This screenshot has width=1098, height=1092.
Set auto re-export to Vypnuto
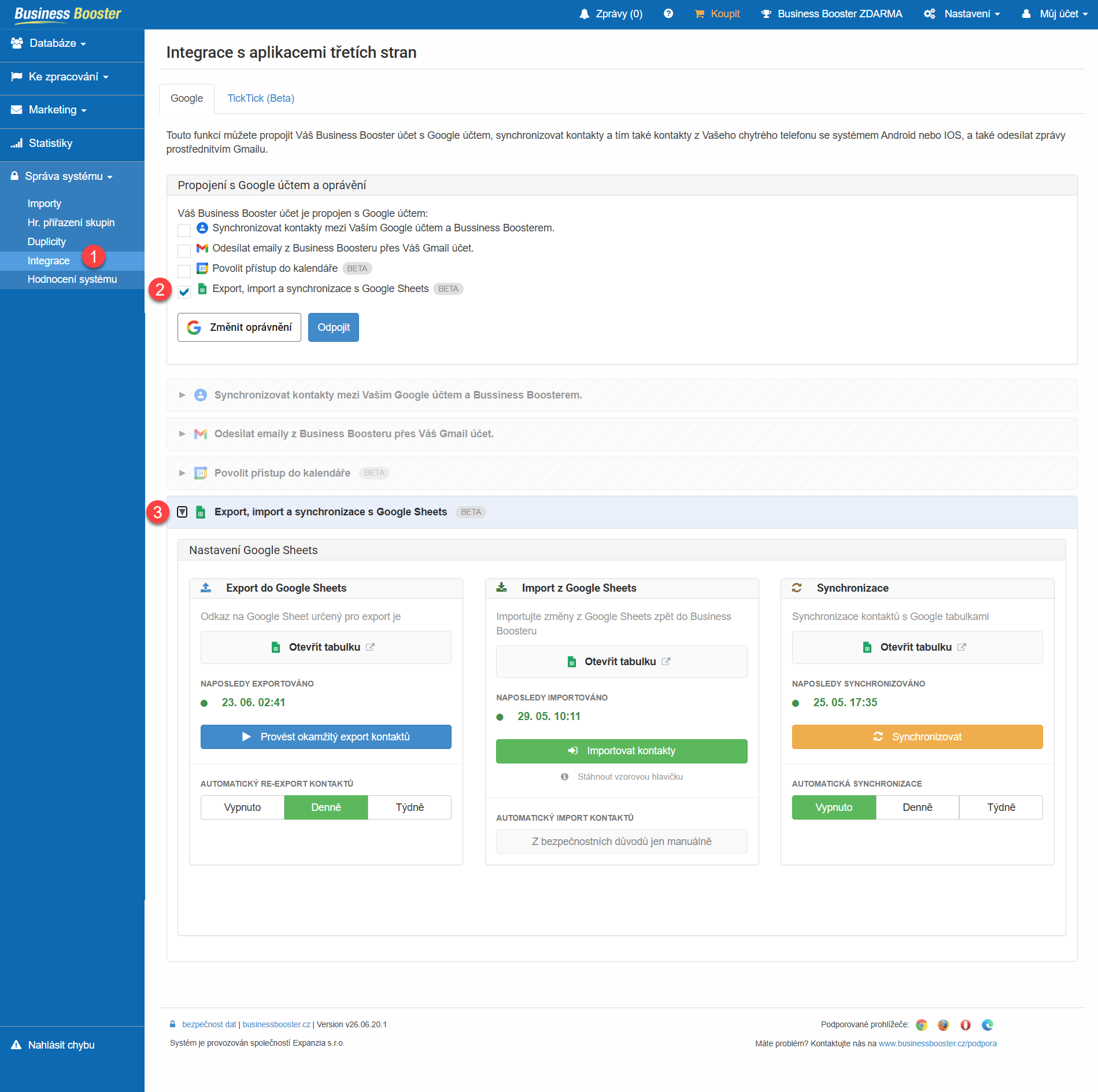(242, 807)
